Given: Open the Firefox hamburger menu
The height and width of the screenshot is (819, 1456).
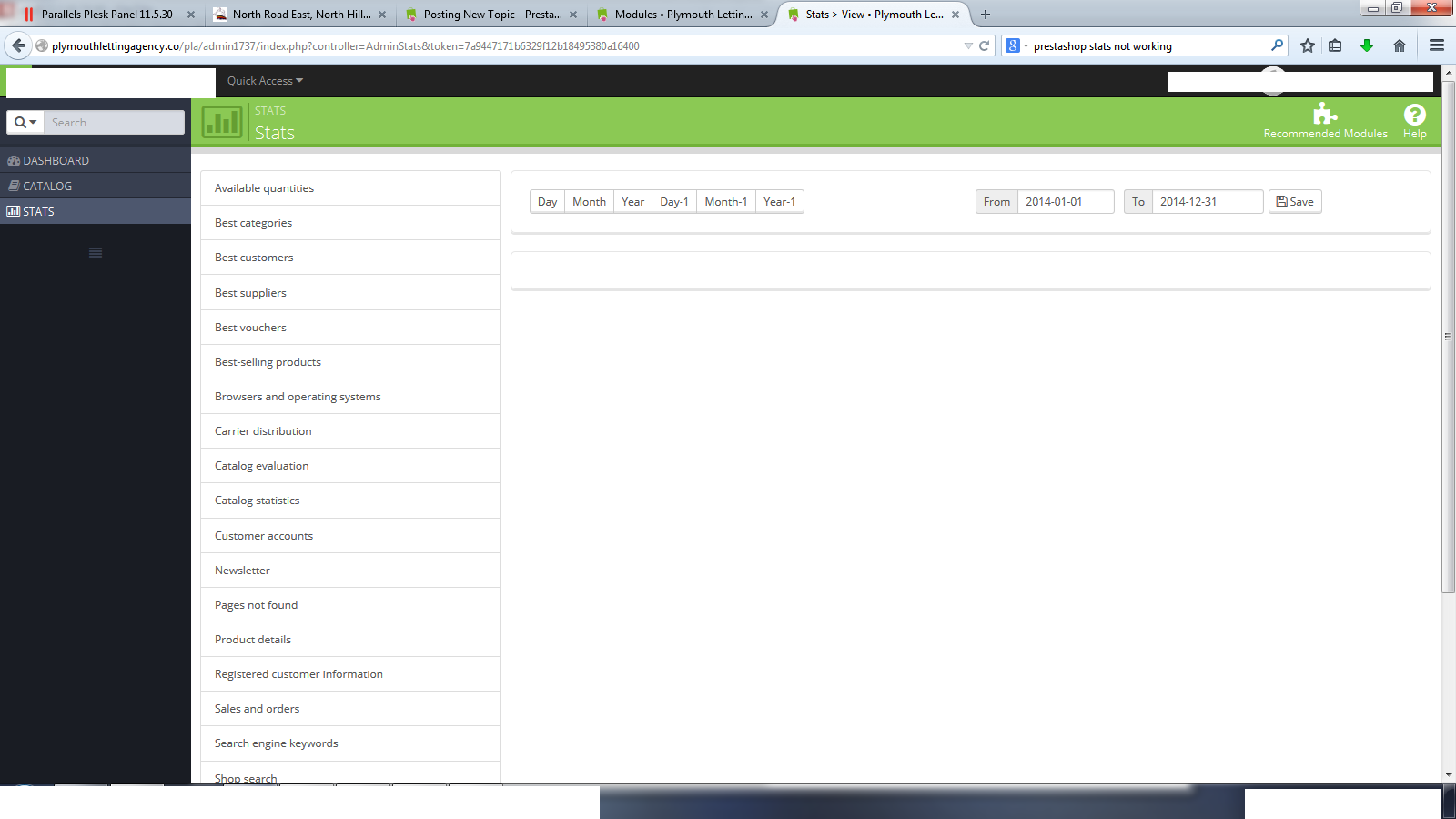Looking at the screenshot, I should tap(1437, 45).
